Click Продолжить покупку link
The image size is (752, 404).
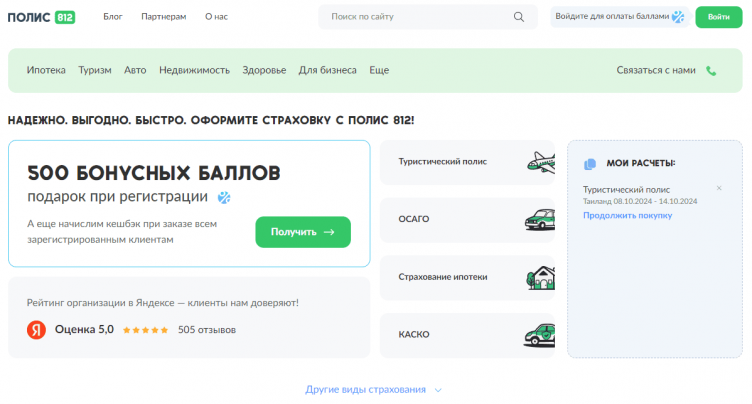point(627,215)
